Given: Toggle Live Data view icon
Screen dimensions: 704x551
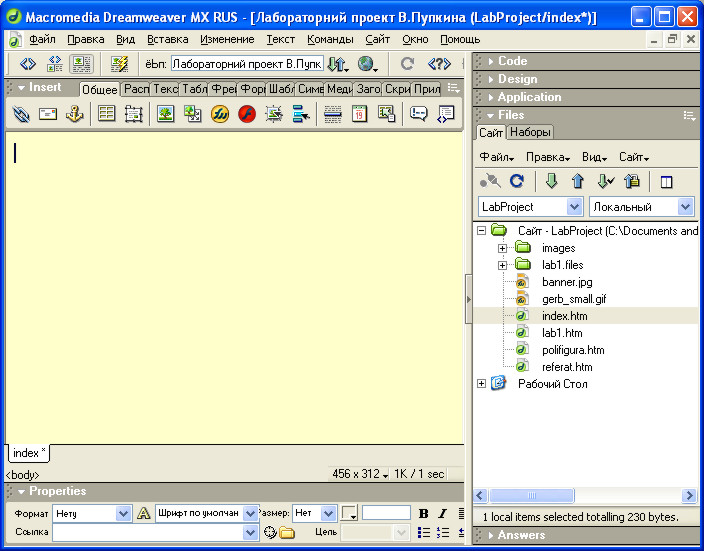Looking at the screenshot, I should pyautogui.click(x=119, y=64).
